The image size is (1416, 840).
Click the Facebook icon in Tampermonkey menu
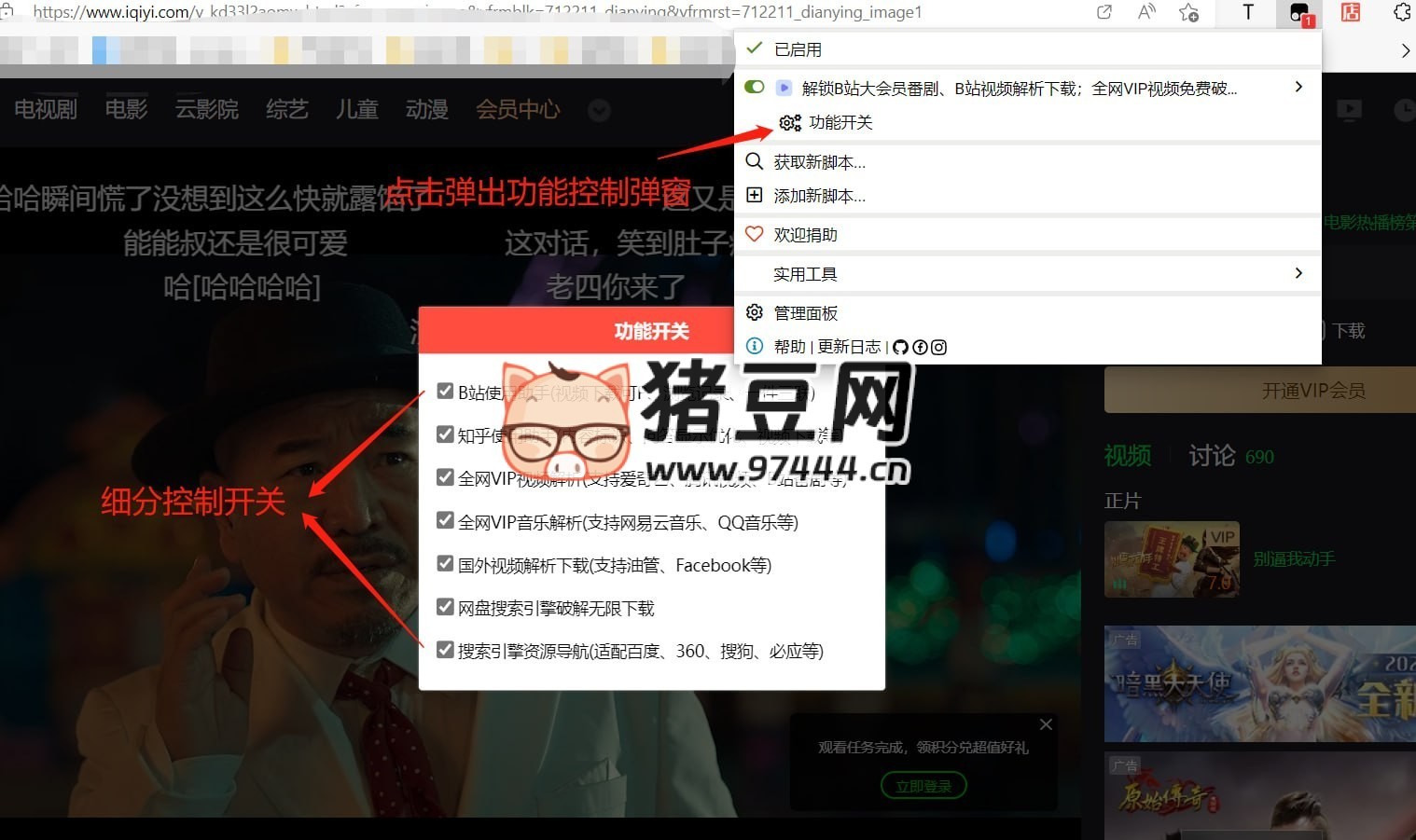pos(920,347)
